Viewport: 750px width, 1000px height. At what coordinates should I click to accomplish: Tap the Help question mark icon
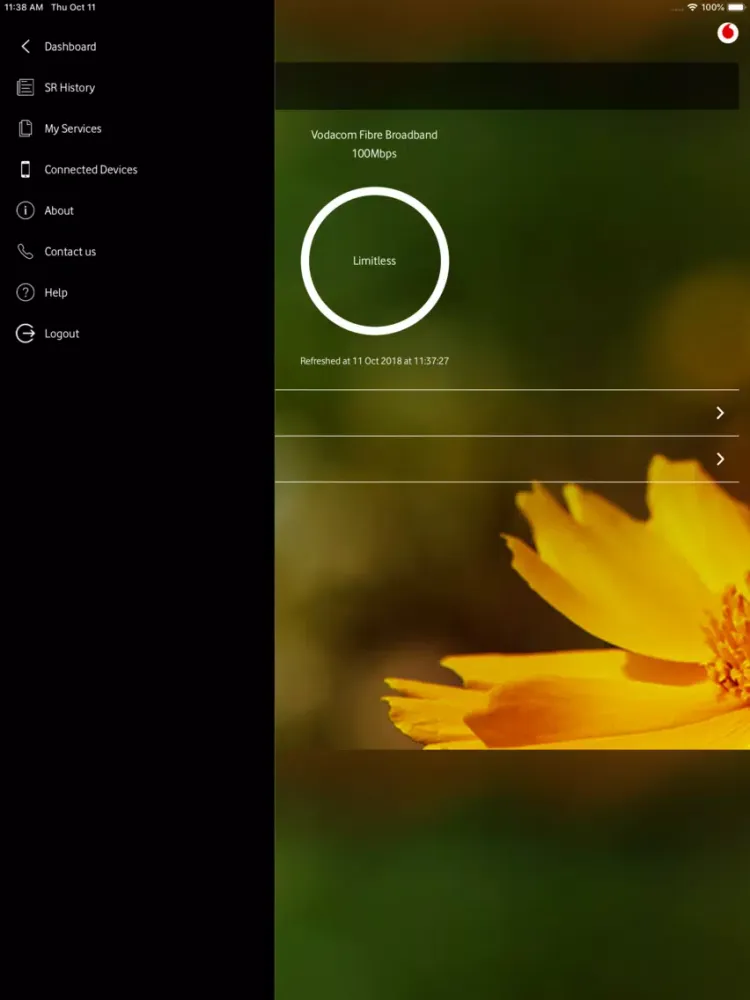point(26,293)
